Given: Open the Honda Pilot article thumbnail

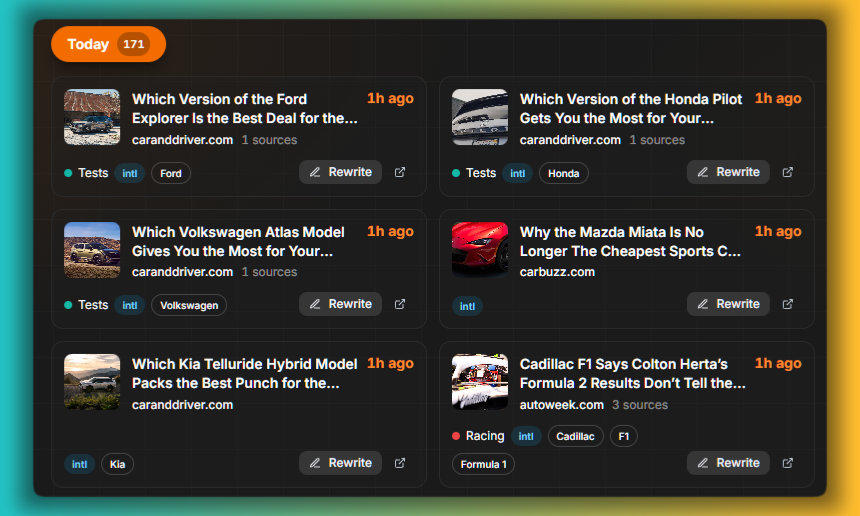Looking at the screenshot, I should point(480,117).
